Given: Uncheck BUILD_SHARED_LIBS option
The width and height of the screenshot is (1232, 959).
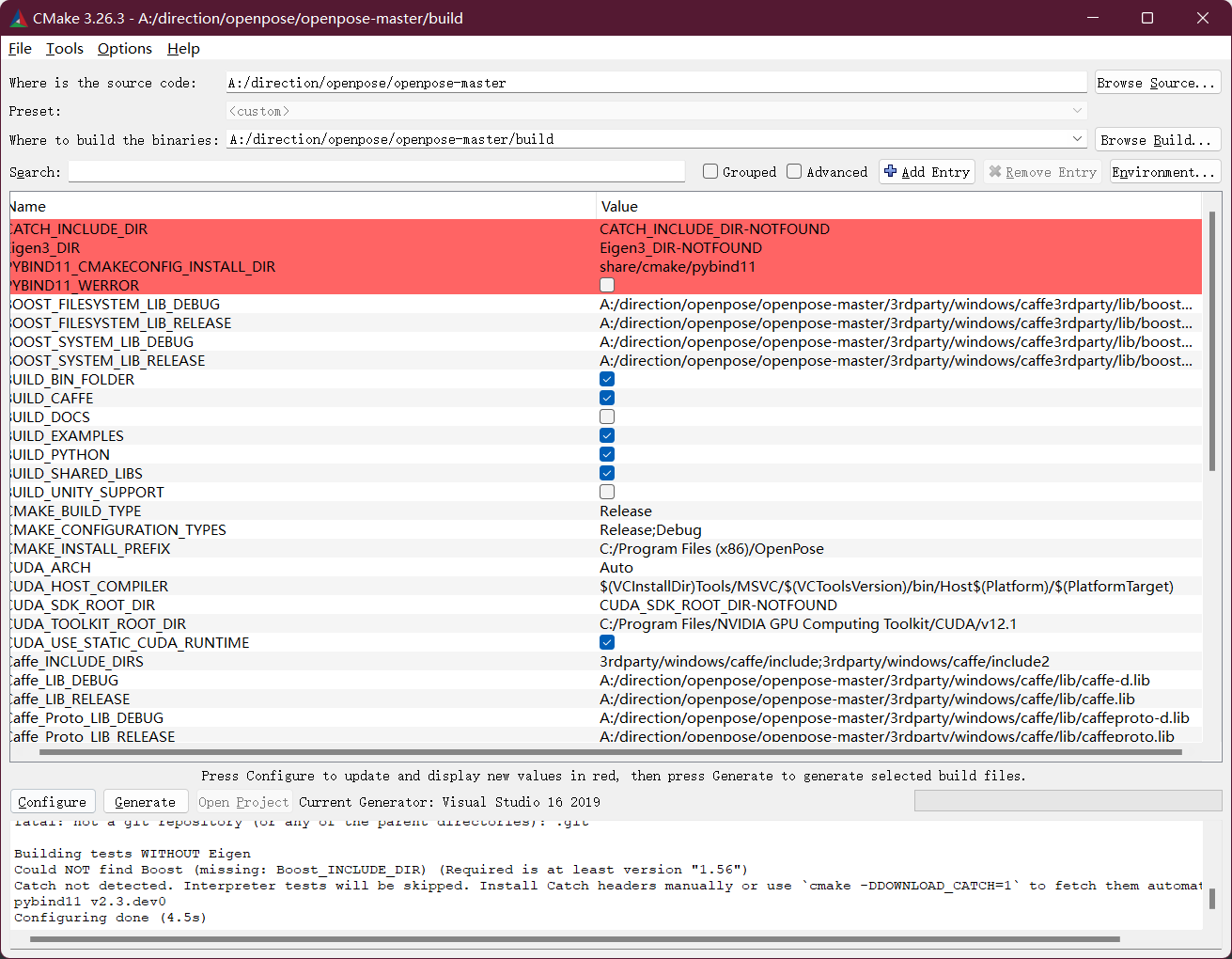Looking at the screenshot, I should pos(607,473).
